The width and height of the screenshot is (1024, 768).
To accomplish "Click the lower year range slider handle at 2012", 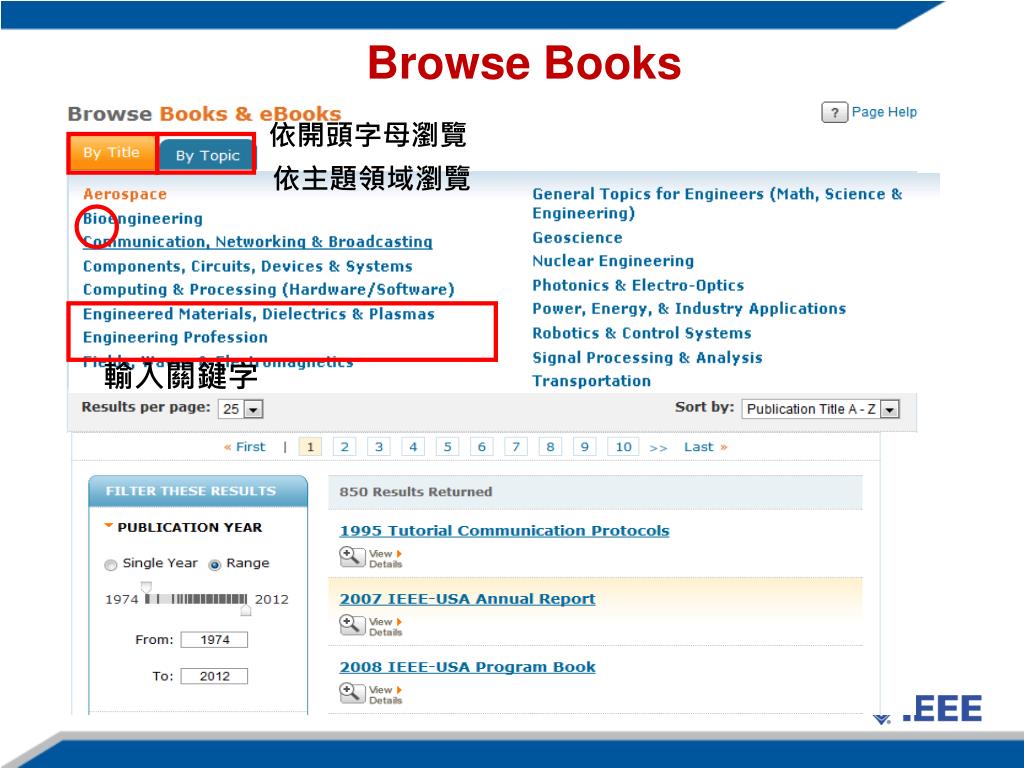I will pyautogui.click(x=246, y=610).
